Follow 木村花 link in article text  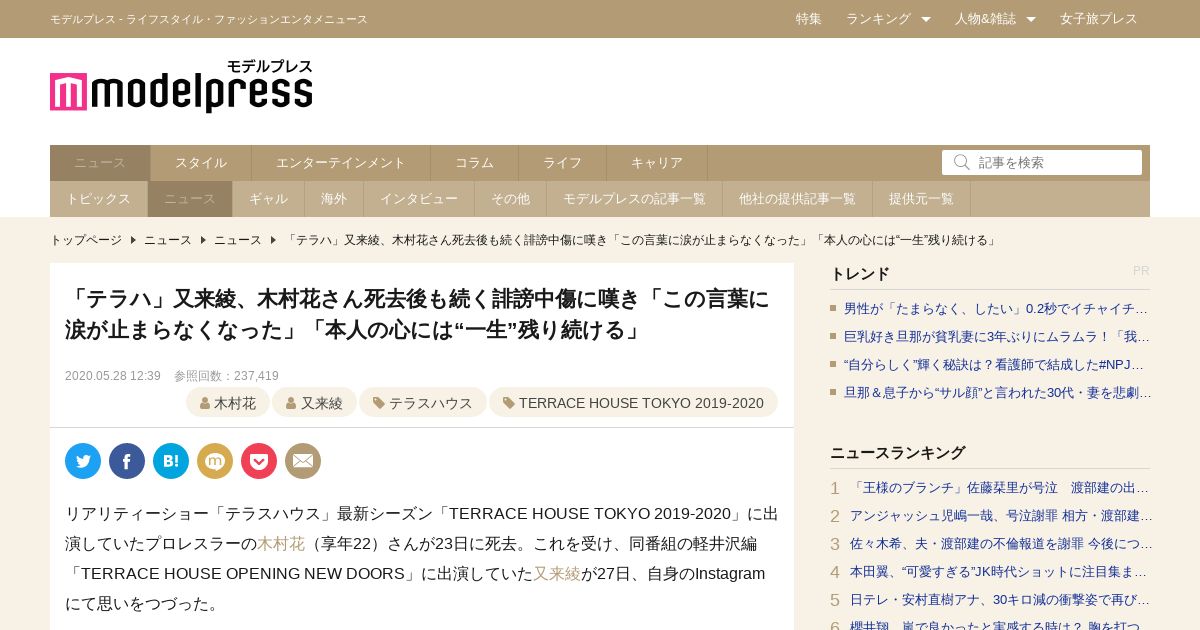point(281,544)
